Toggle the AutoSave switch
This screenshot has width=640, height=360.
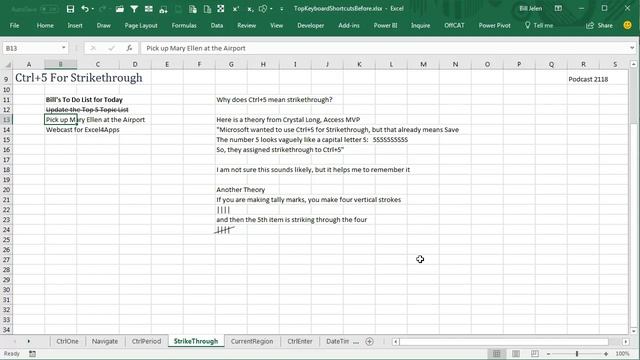tap(48, 9)
